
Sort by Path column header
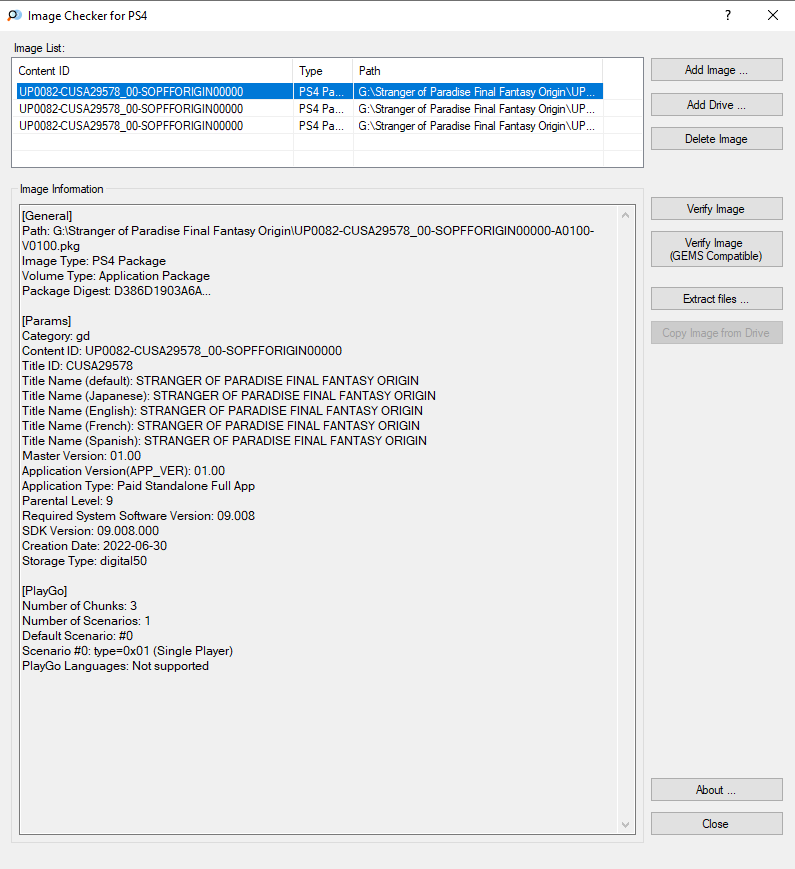pyautogui.click(x=478, y=71)
